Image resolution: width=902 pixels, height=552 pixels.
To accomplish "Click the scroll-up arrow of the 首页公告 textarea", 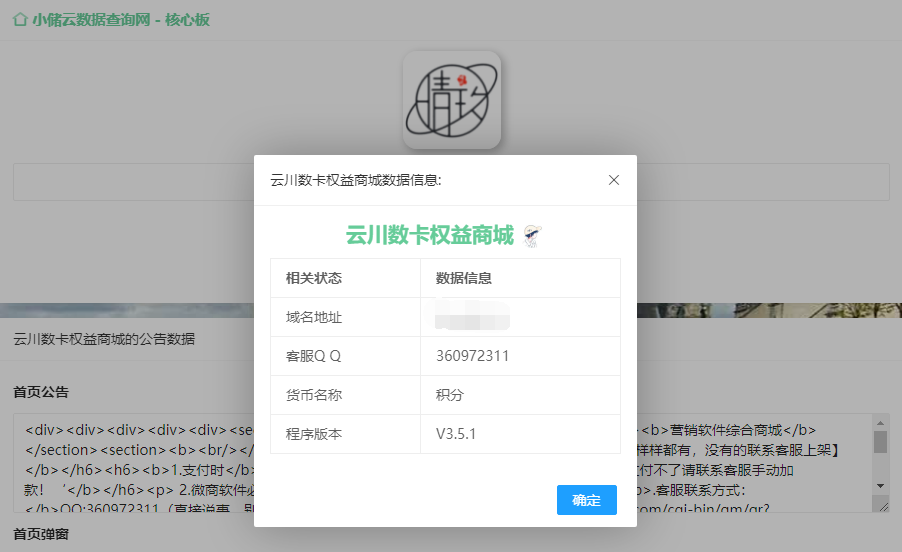I will [880, 423].
